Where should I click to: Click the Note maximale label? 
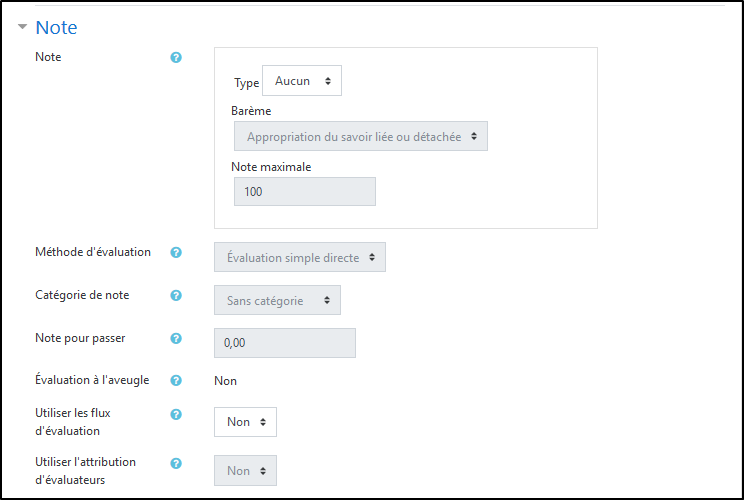point(271,167)
